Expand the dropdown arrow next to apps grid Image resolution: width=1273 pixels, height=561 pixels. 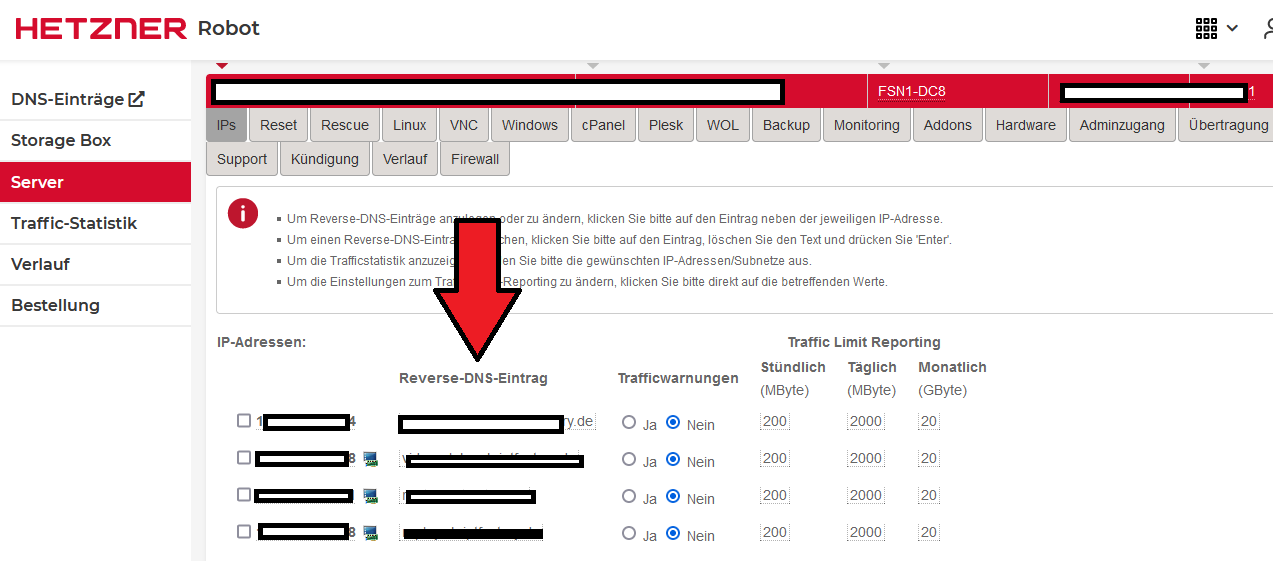[1232, 28]
